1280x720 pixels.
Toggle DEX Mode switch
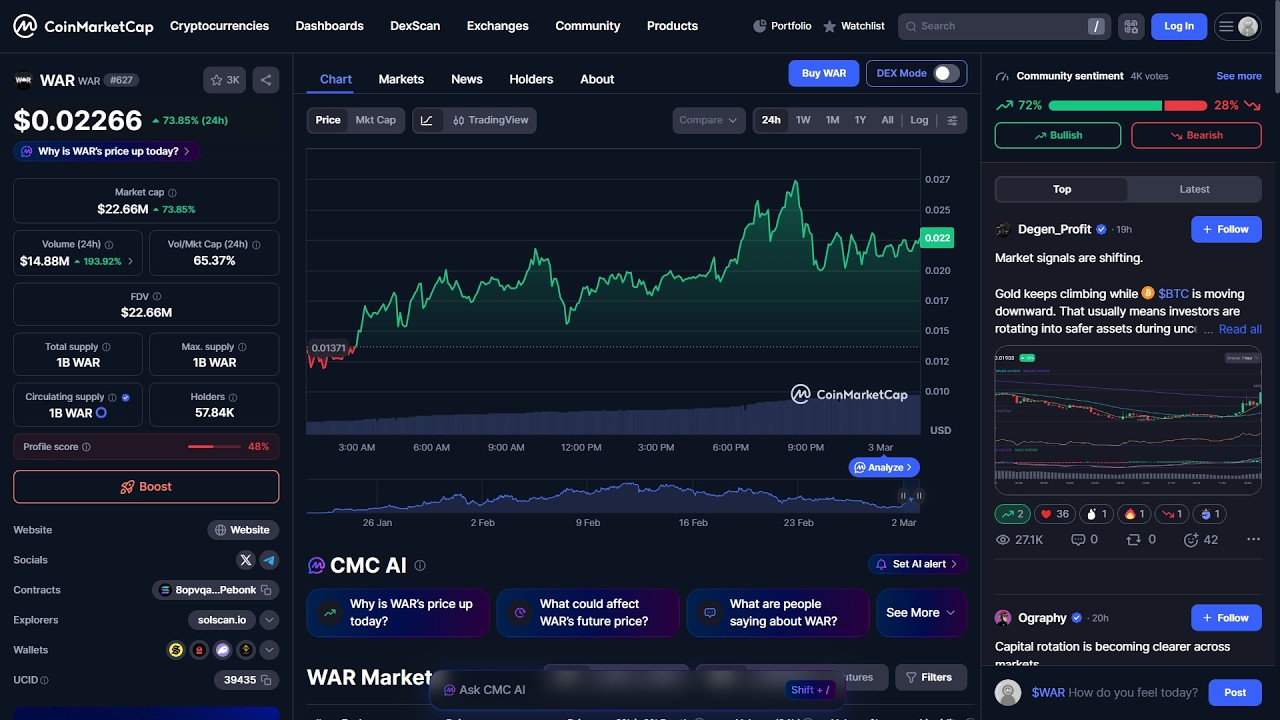[x=946, y=73]
